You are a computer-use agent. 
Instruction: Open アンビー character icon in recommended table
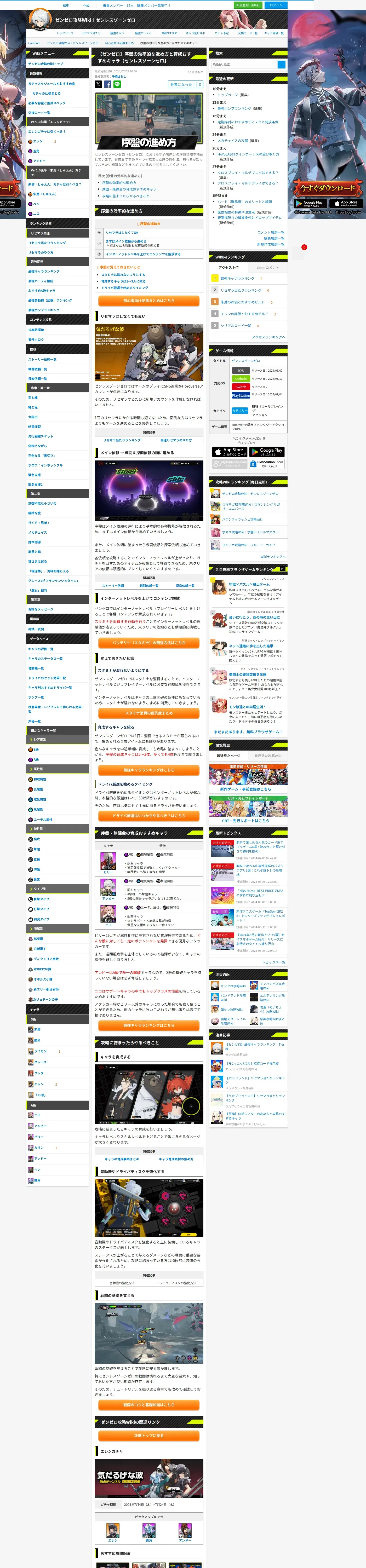pos(108,887)
